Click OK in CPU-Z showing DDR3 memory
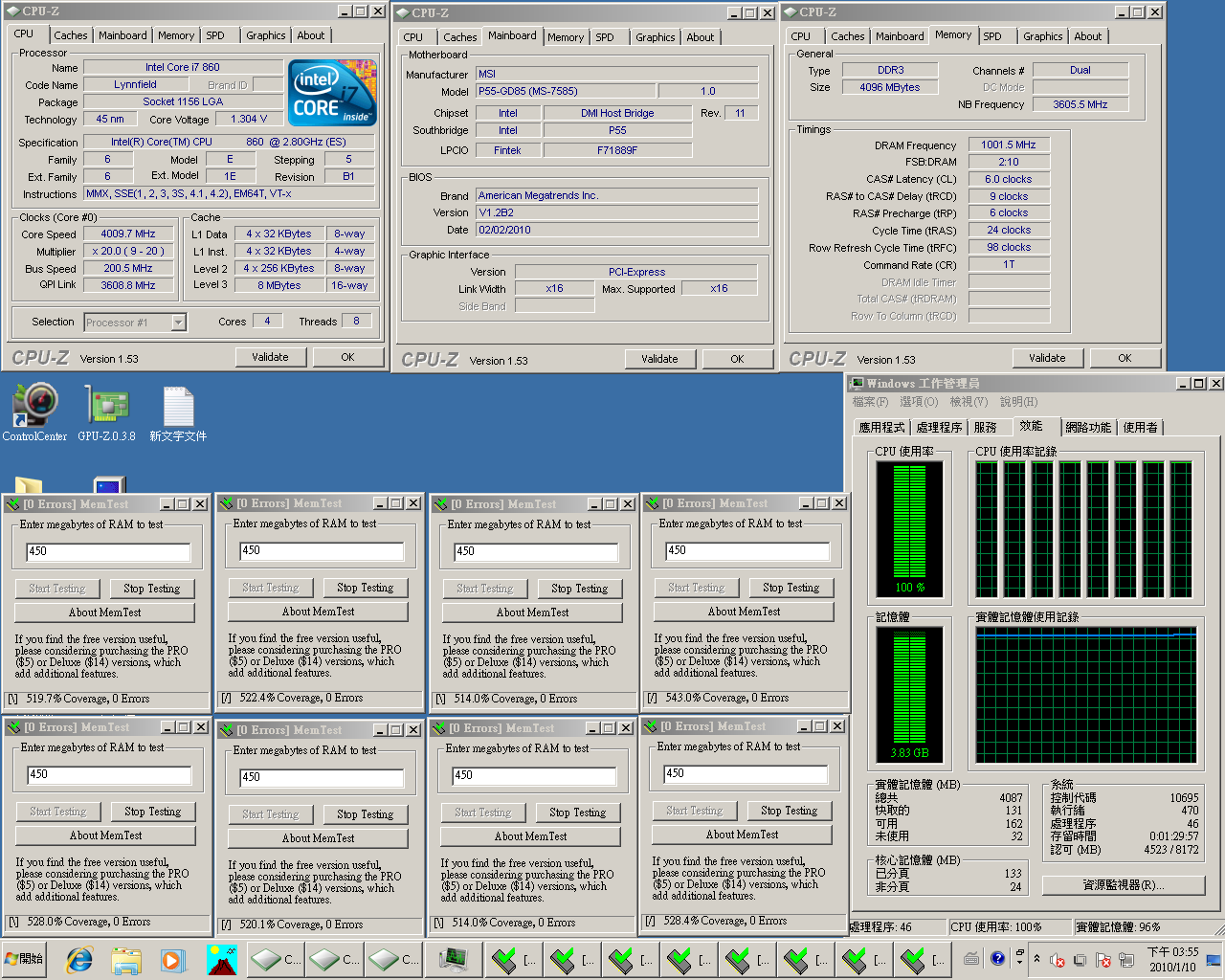The height and width of the screenshot is (980, 1225). coord(1125,358)
